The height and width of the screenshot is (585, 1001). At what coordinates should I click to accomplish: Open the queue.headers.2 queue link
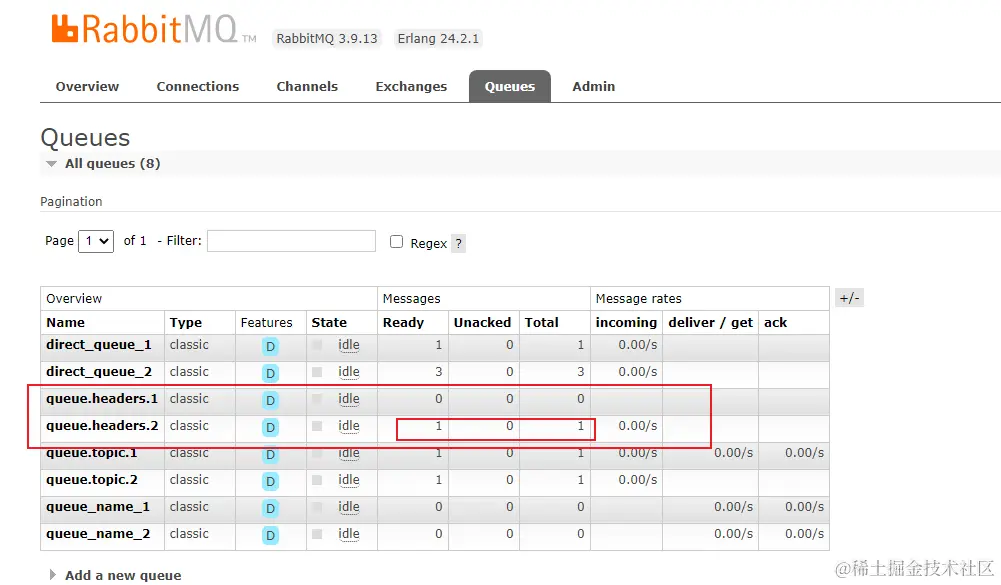pyautogui.click(x=102, y=425)
